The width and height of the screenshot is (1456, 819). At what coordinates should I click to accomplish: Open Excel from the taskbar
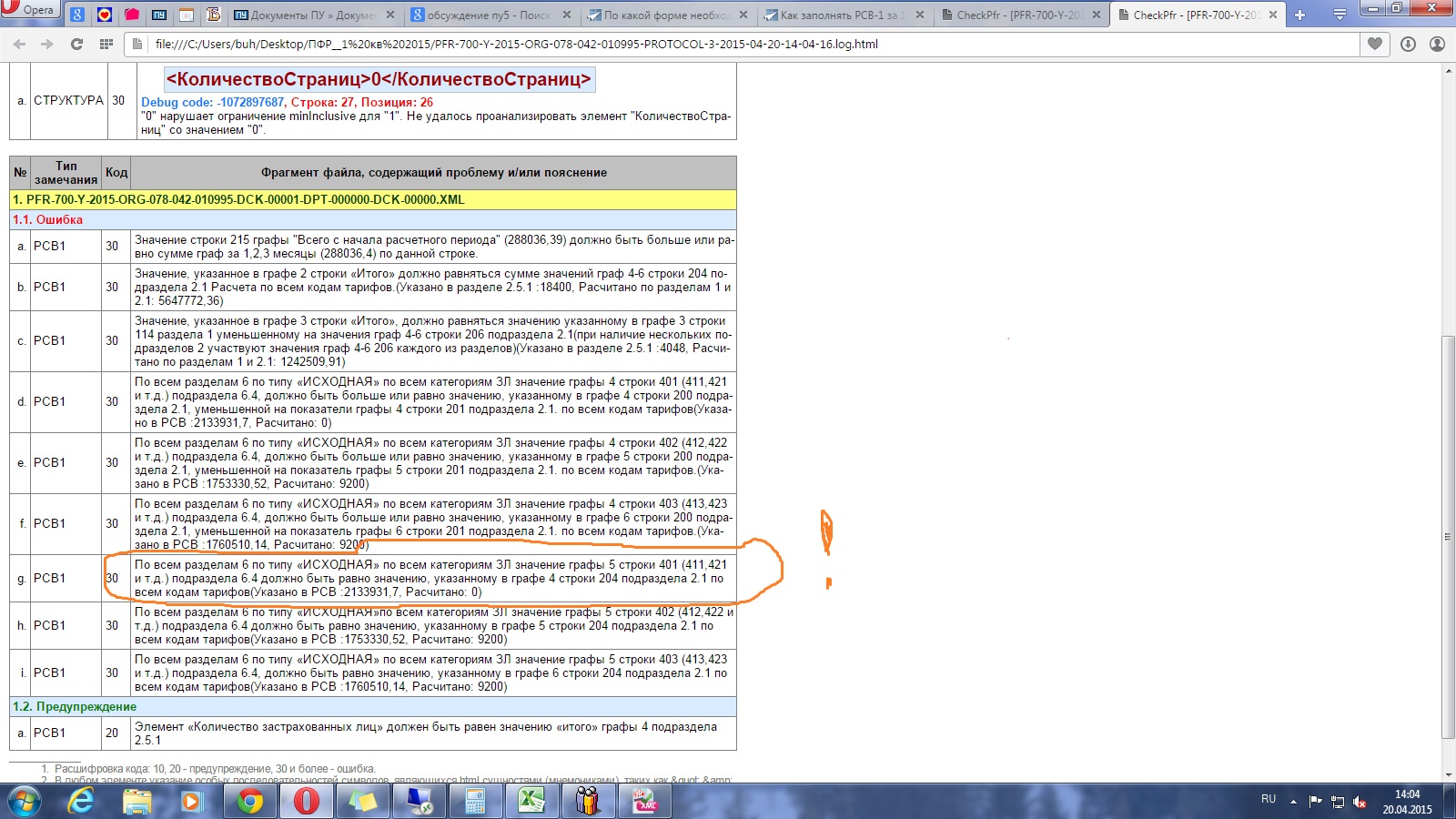click(531, 801)
